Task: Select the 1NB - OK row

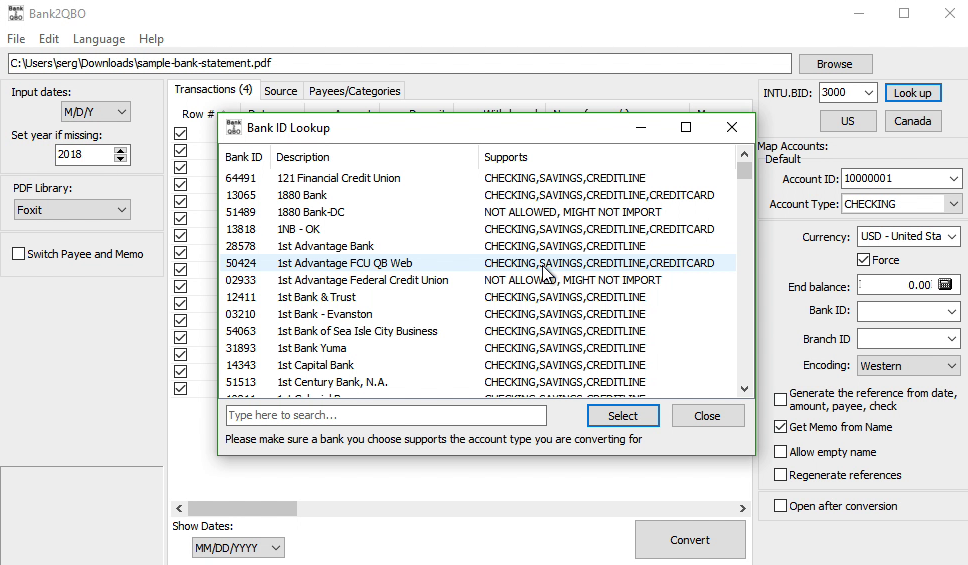Action: (x=477, y=229)
